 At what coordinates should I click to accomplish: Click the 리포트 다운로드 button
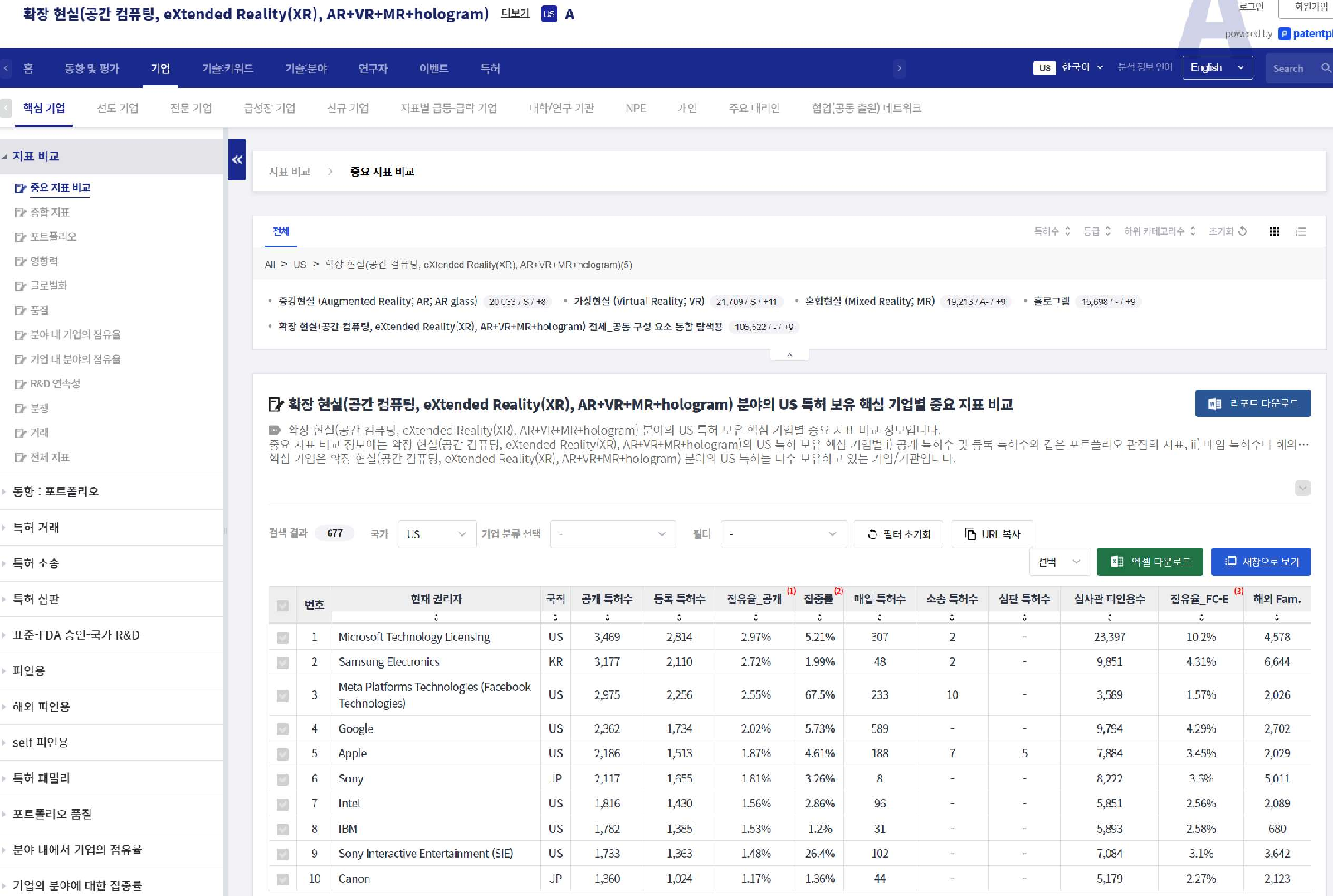pos(1252,403)
